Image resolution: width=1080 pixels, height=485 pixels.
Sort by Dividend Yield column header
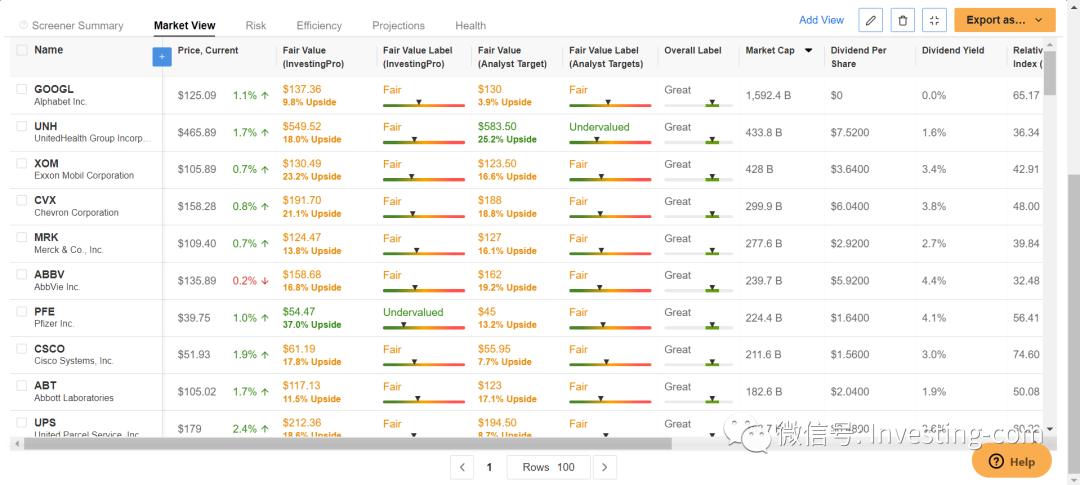(x=953, y=50)
